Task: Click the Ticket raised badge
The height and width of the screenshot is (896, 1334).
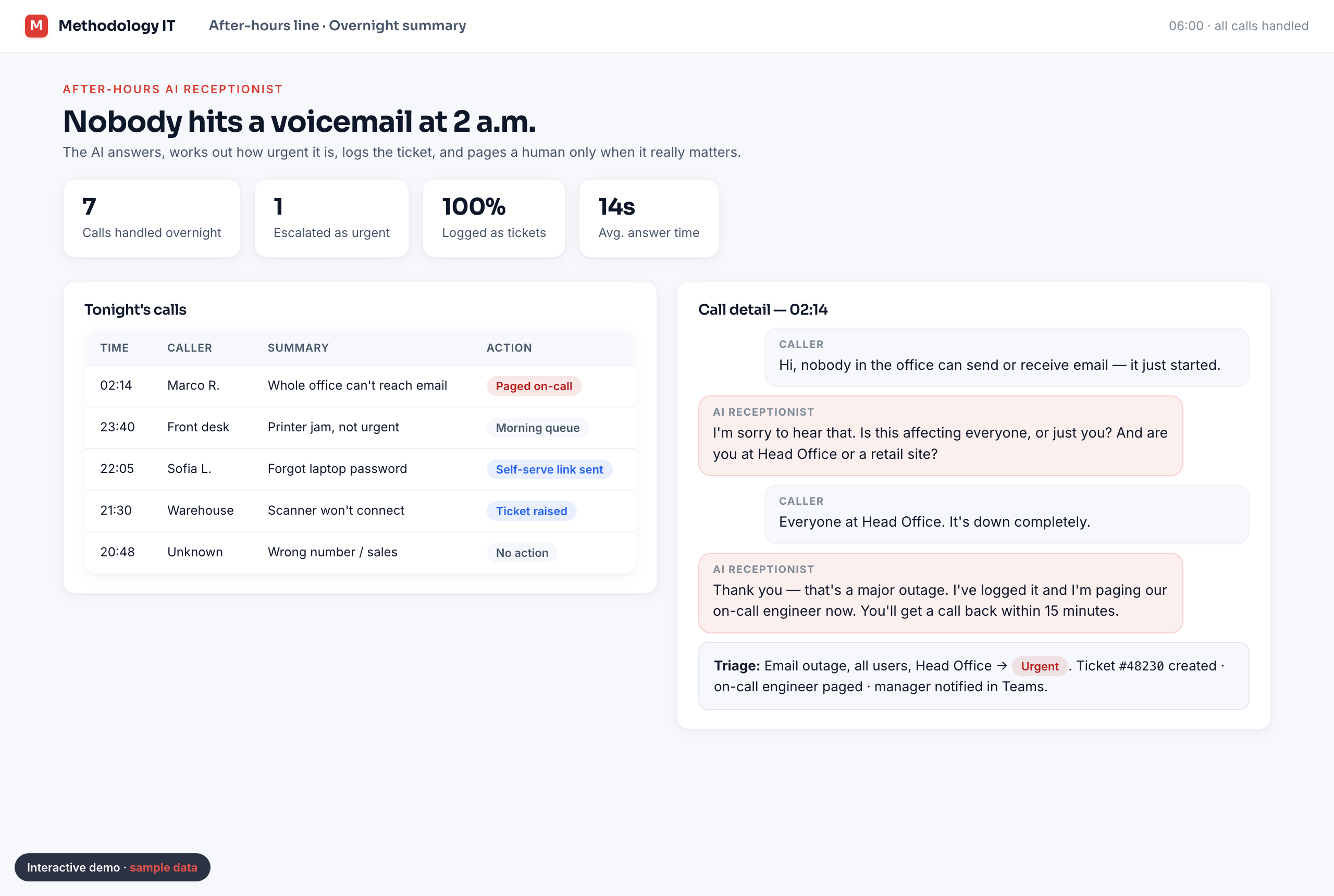Action: coord(532,512)
